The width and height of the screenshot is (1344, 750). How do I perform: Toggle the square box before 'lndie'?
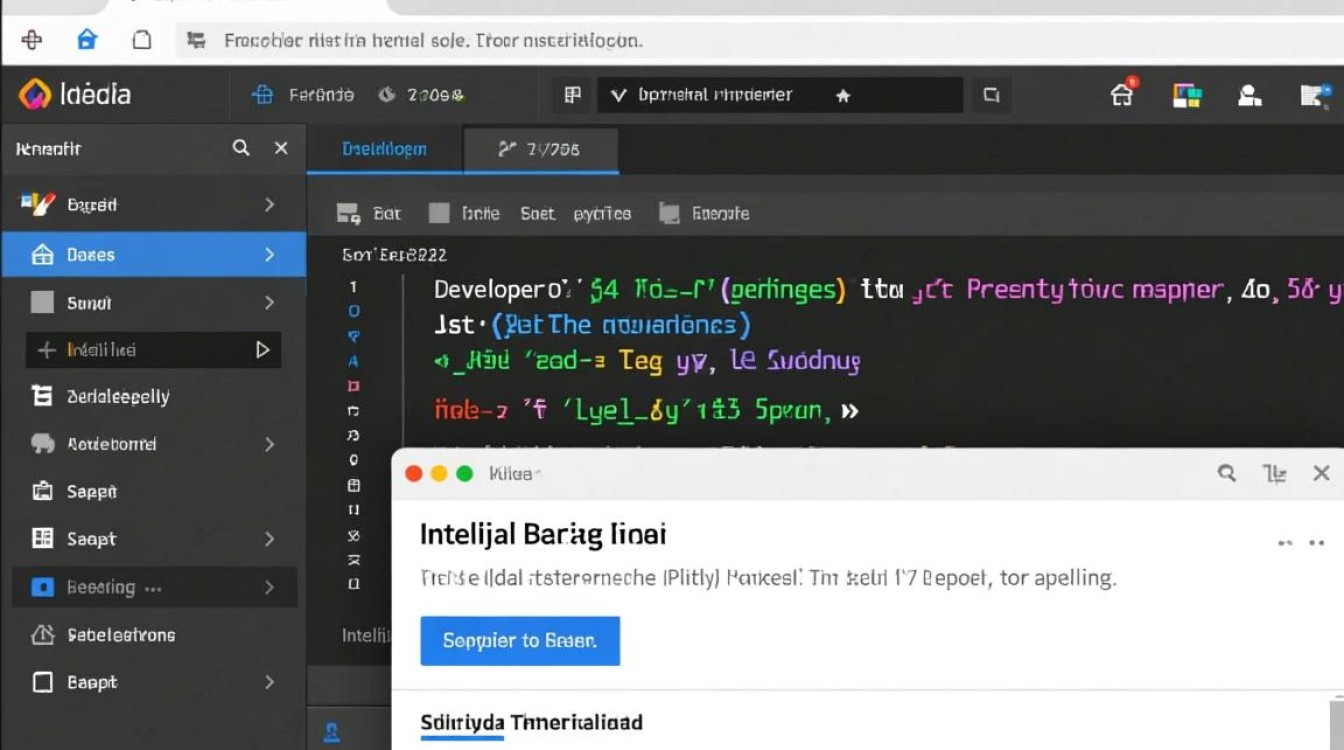(439, 213)
